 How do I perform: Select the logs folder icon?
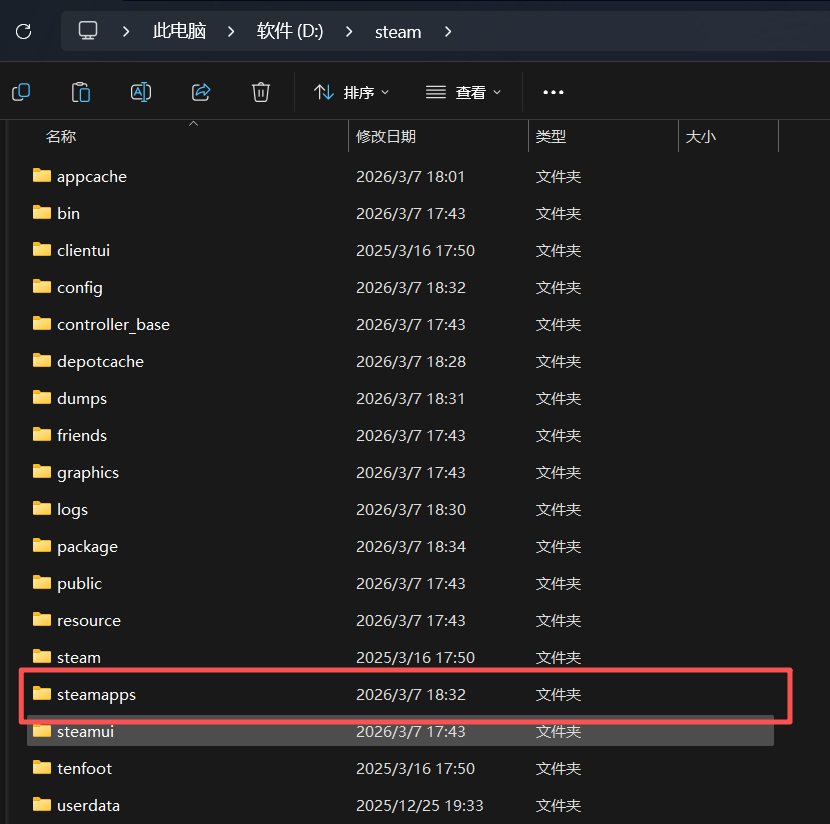pos(42,508)
